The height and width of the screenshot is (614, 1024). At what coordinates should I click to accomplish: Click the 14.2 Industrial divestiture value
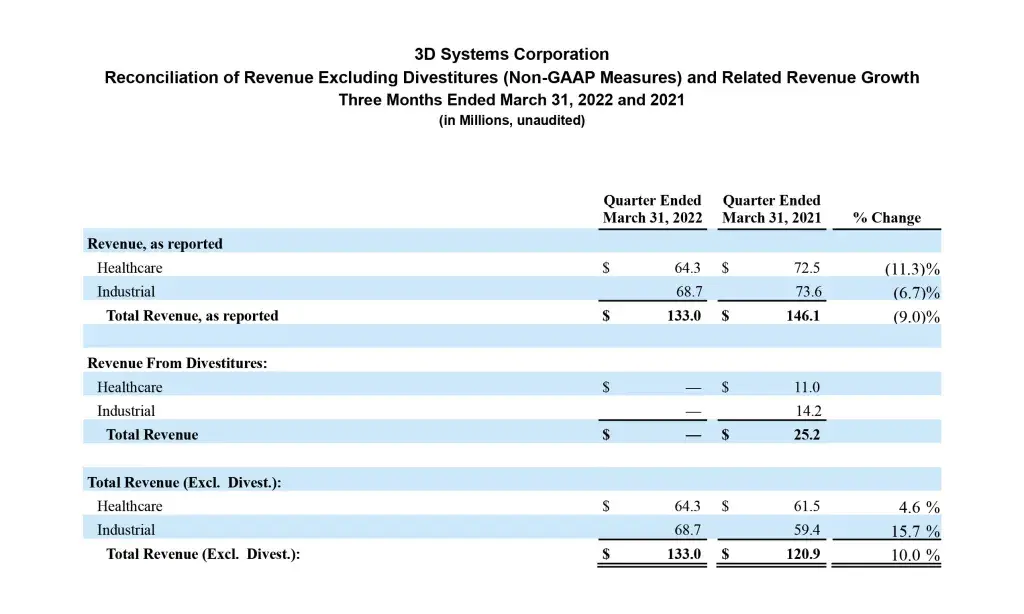tap(807, 411)
